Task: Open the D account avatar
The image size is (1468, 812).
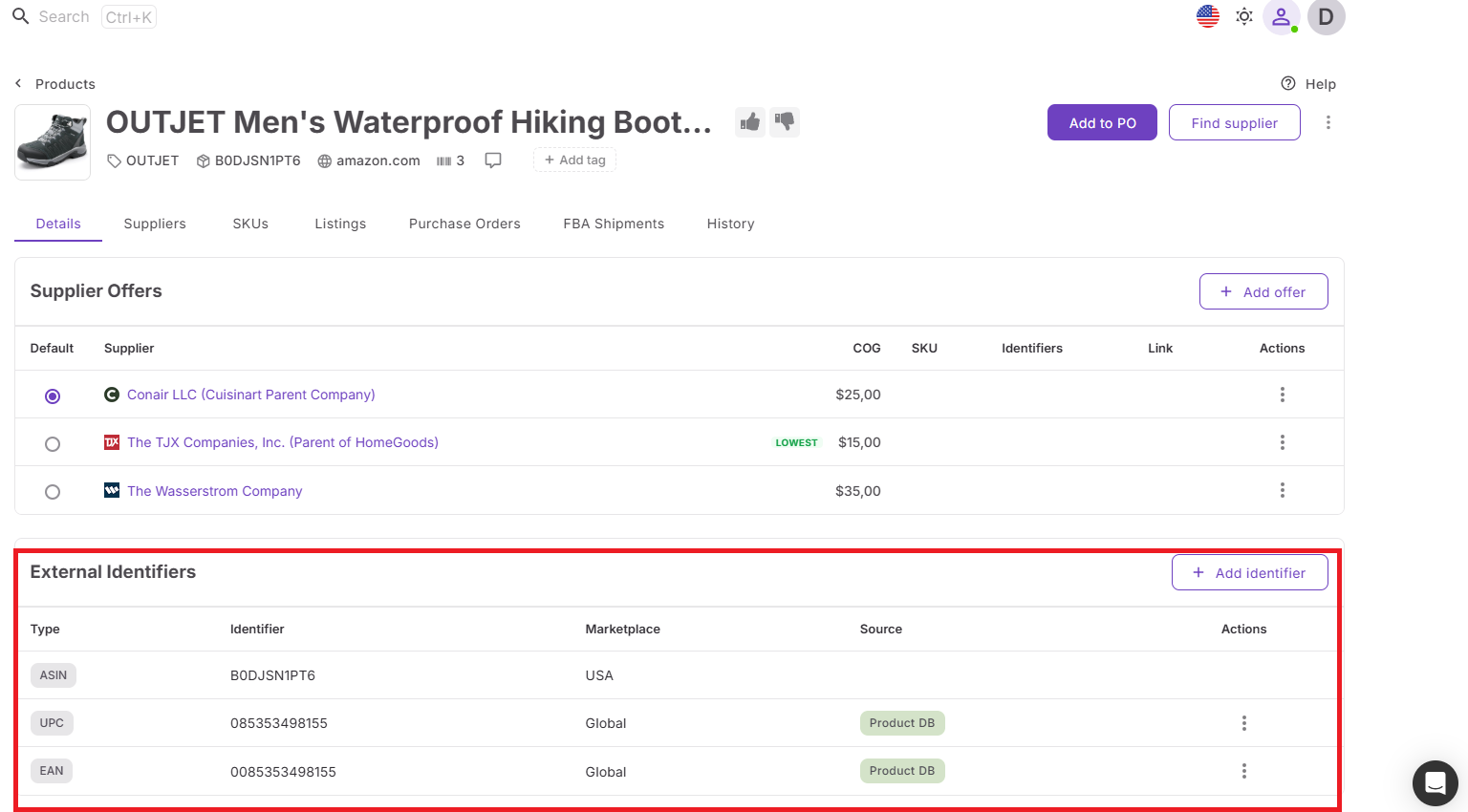Action: tap(1327, 16)
